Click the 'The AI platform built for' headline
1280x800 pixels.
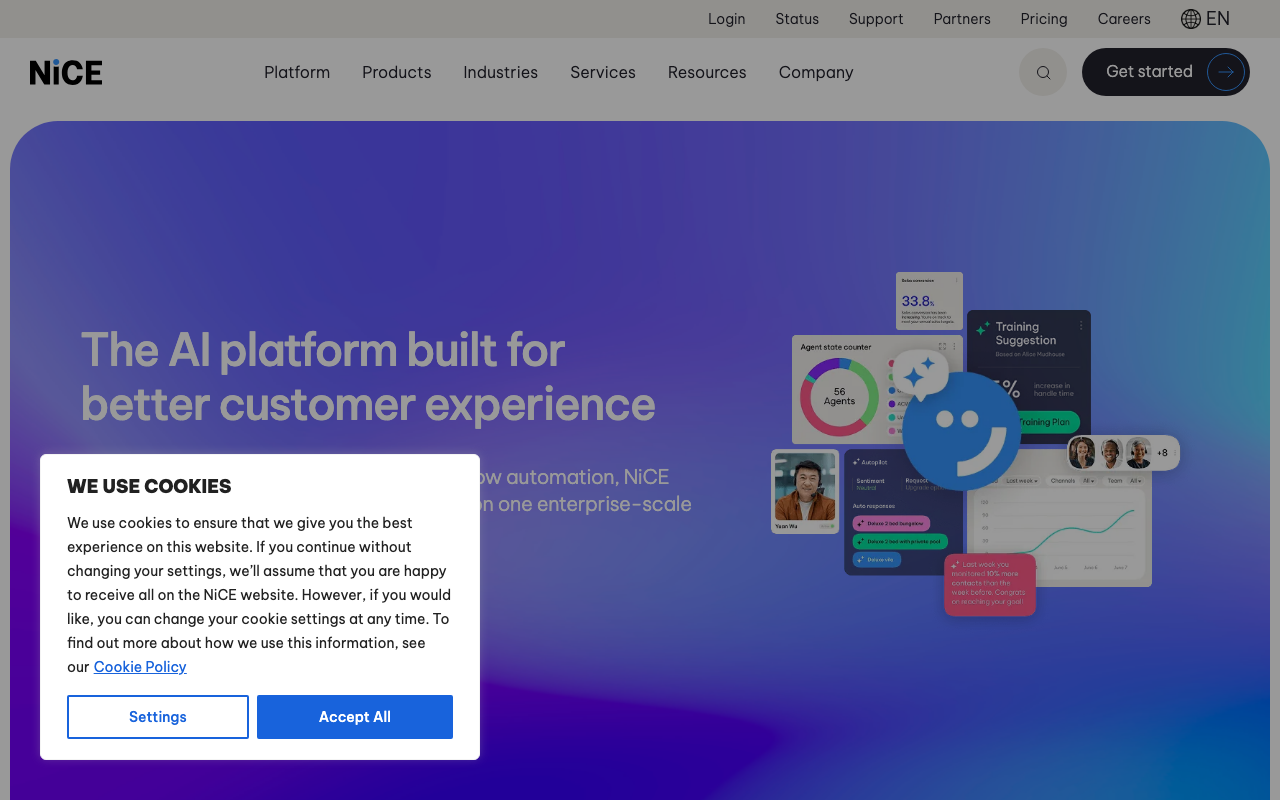pyautogui.click(x=323, y=350)
